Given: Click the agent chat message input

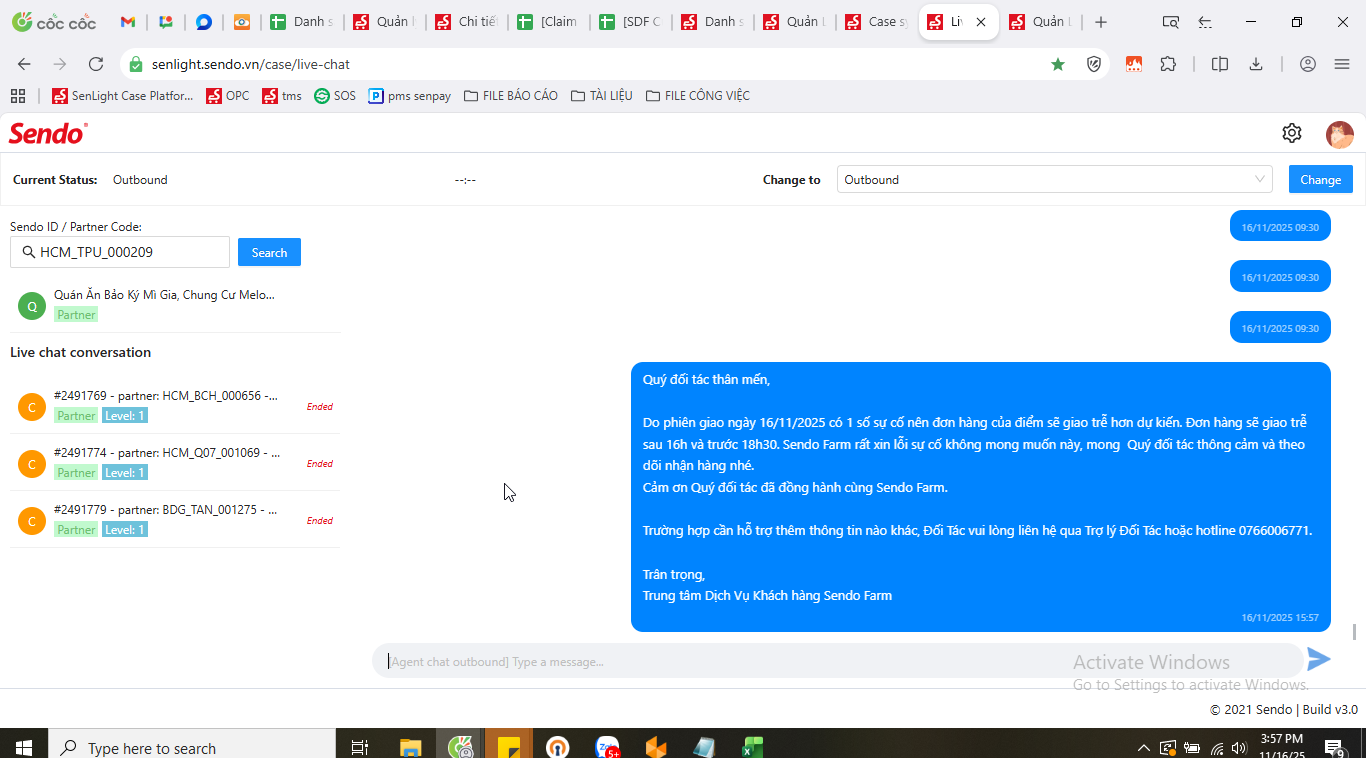Looking at the screenshot, I should [x=838, y=661].
